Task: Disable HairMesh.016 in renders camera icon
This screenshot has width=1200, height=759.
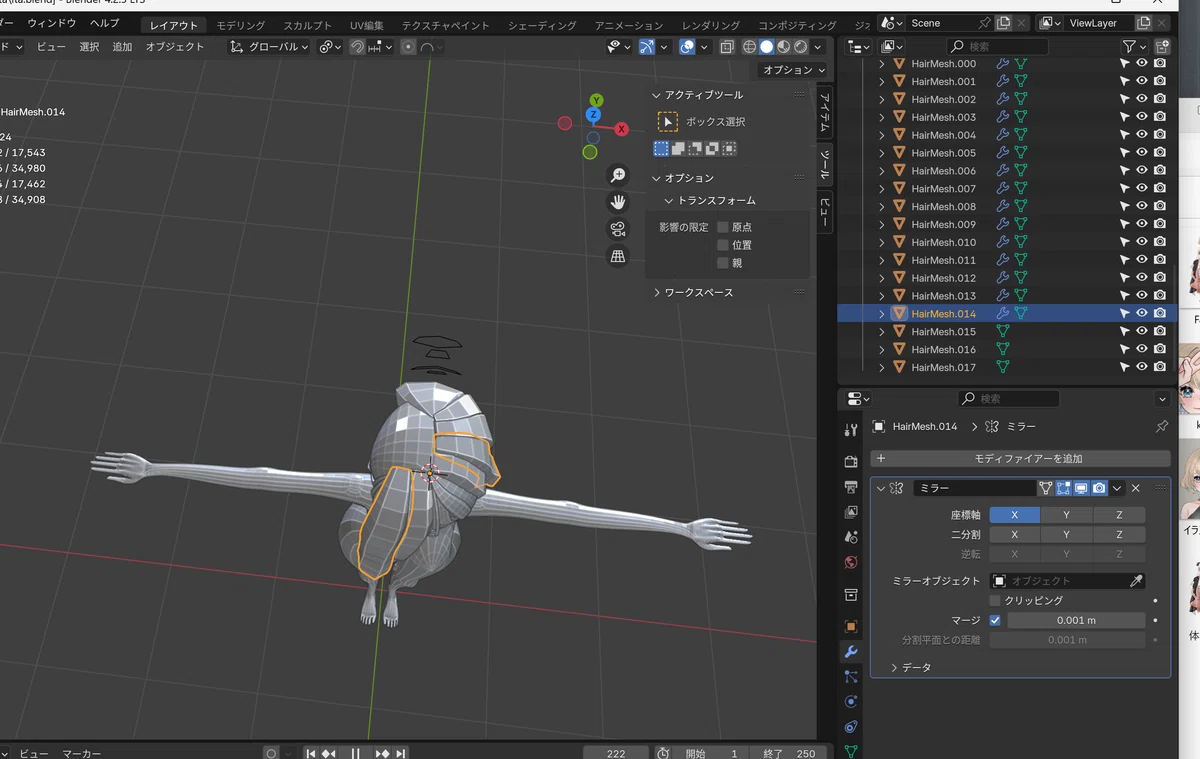Action: pyautogui.click(x=1160, y=349)
